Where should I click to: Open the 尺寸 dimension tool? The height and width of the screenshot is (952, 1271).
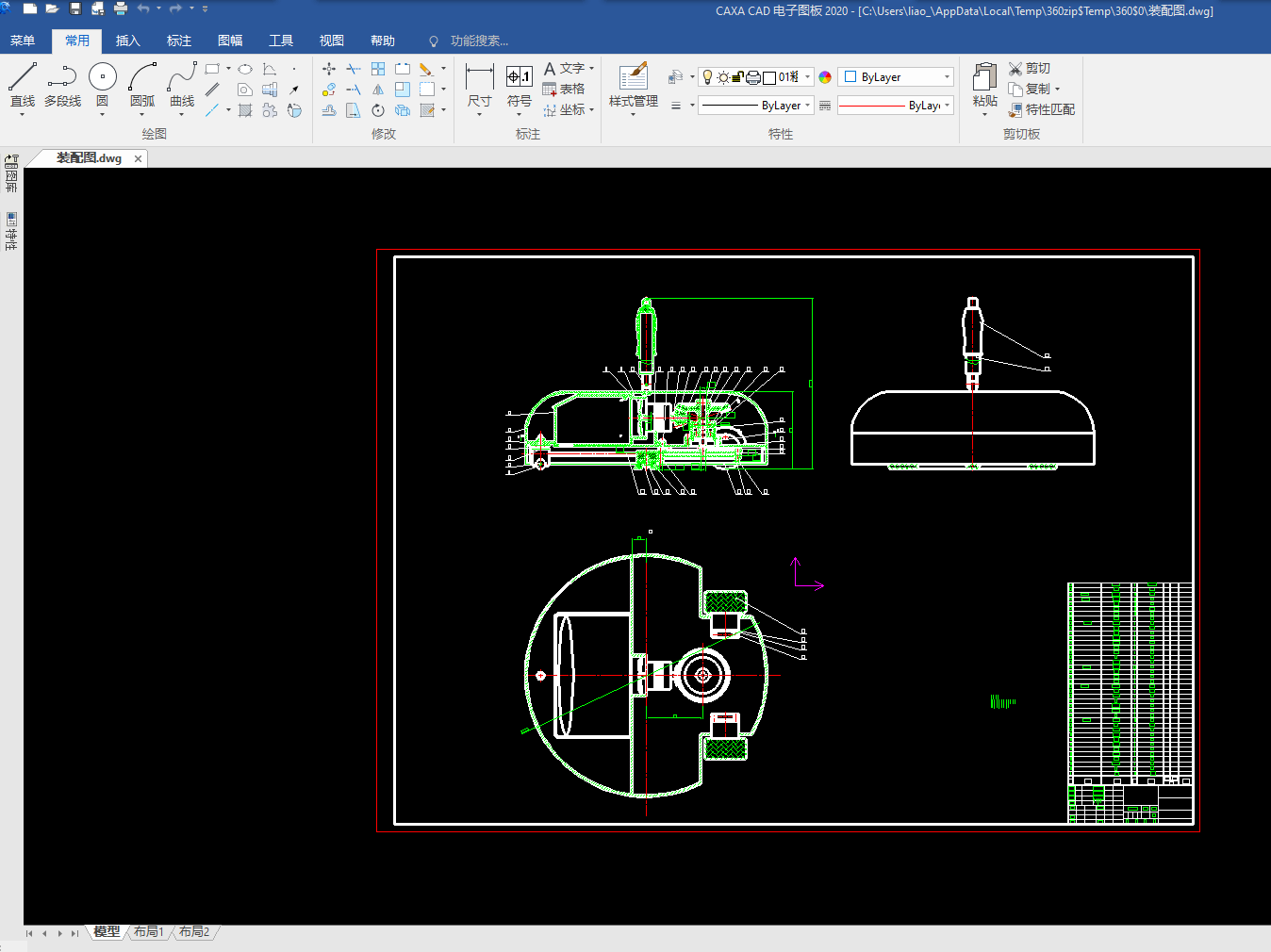coord(479,77)
